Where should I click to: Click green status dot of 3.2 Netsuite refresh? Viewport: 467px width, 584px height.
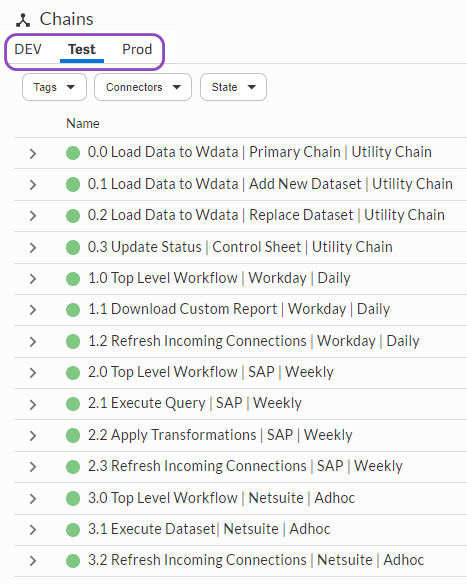(73, 561)
